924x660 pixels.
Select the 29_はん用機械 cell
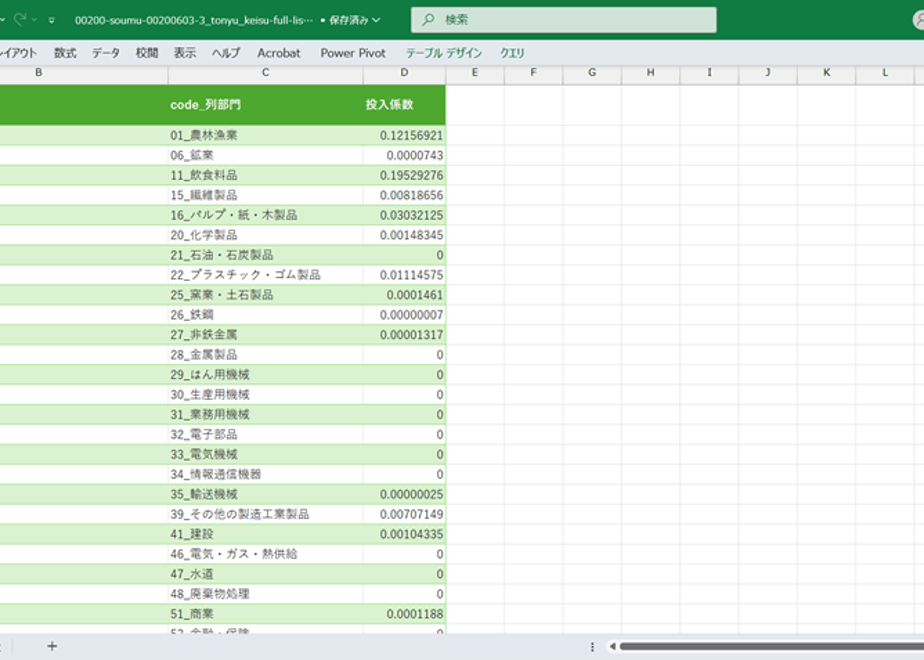pos(265,375)
